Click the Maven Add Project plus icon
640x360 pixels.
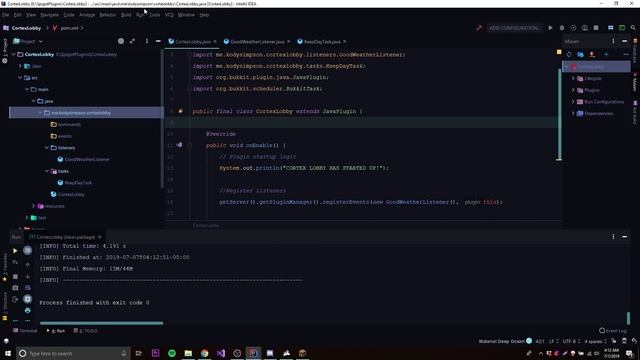pos(606,54)
